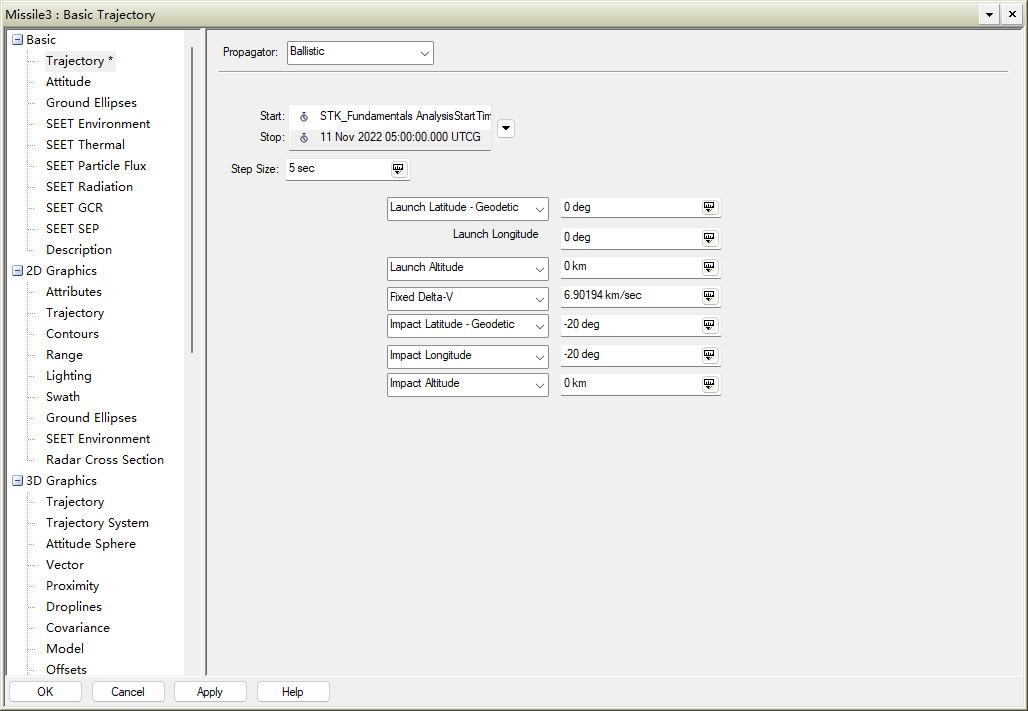Open the Step Size calculator icon
Viewport: 1028px width, 711px height.
point(398,169)
